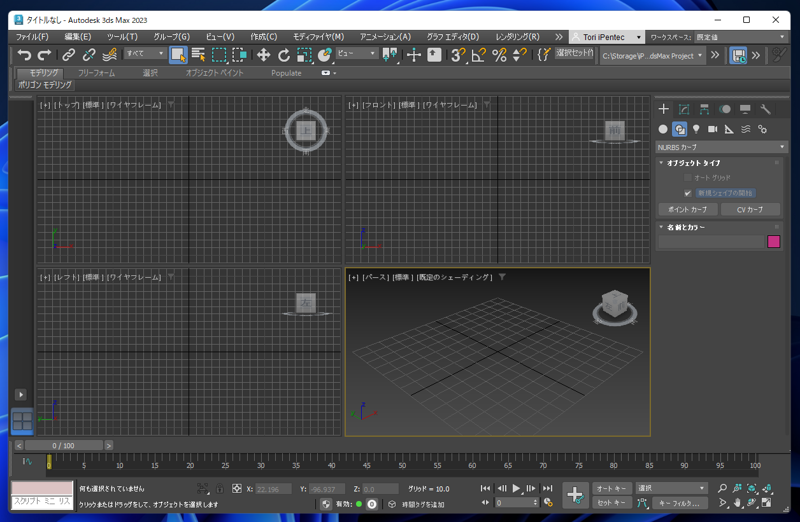Collapse the Object Type rollout
Viewport: 800px width, 522px height.
pos(661,163)
